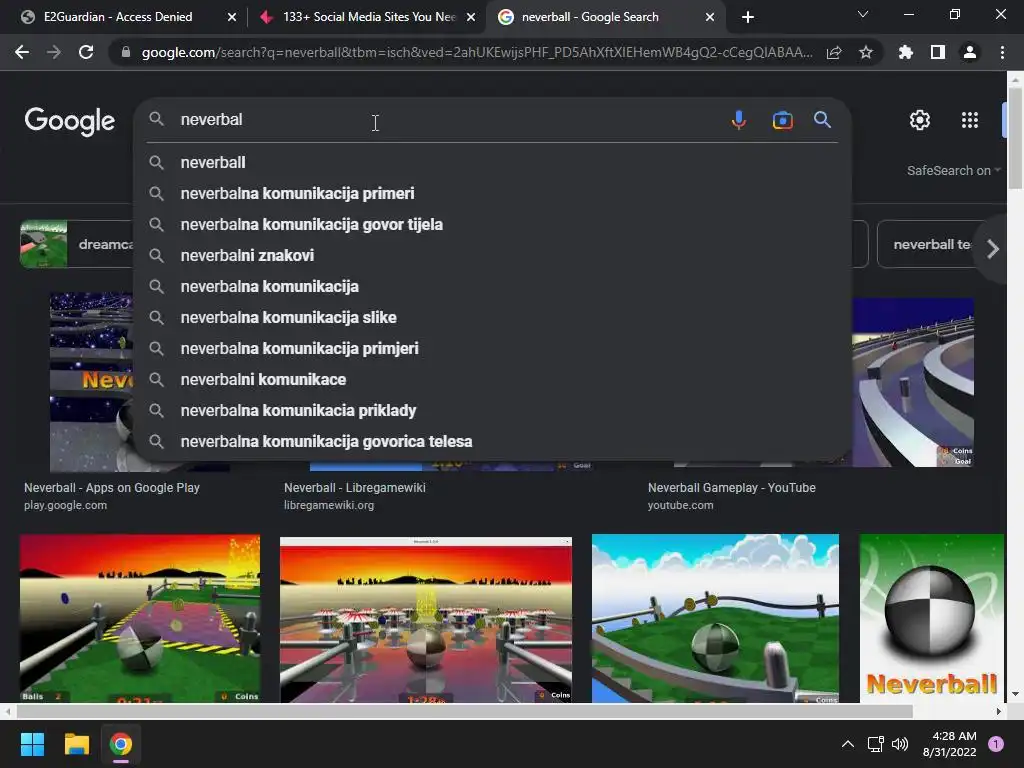The image size is (1024, 768).
Task: Click the address bar URL
Action: [477, 52]
